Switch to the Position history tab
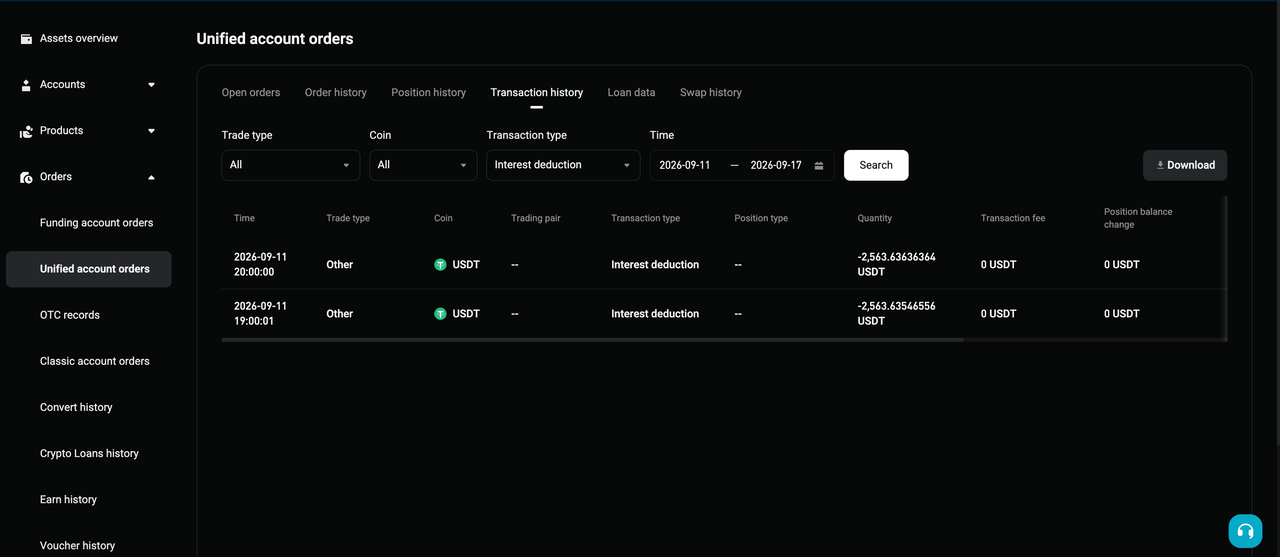The width and height of the screenshot is (1280, 557). (428, 92)
